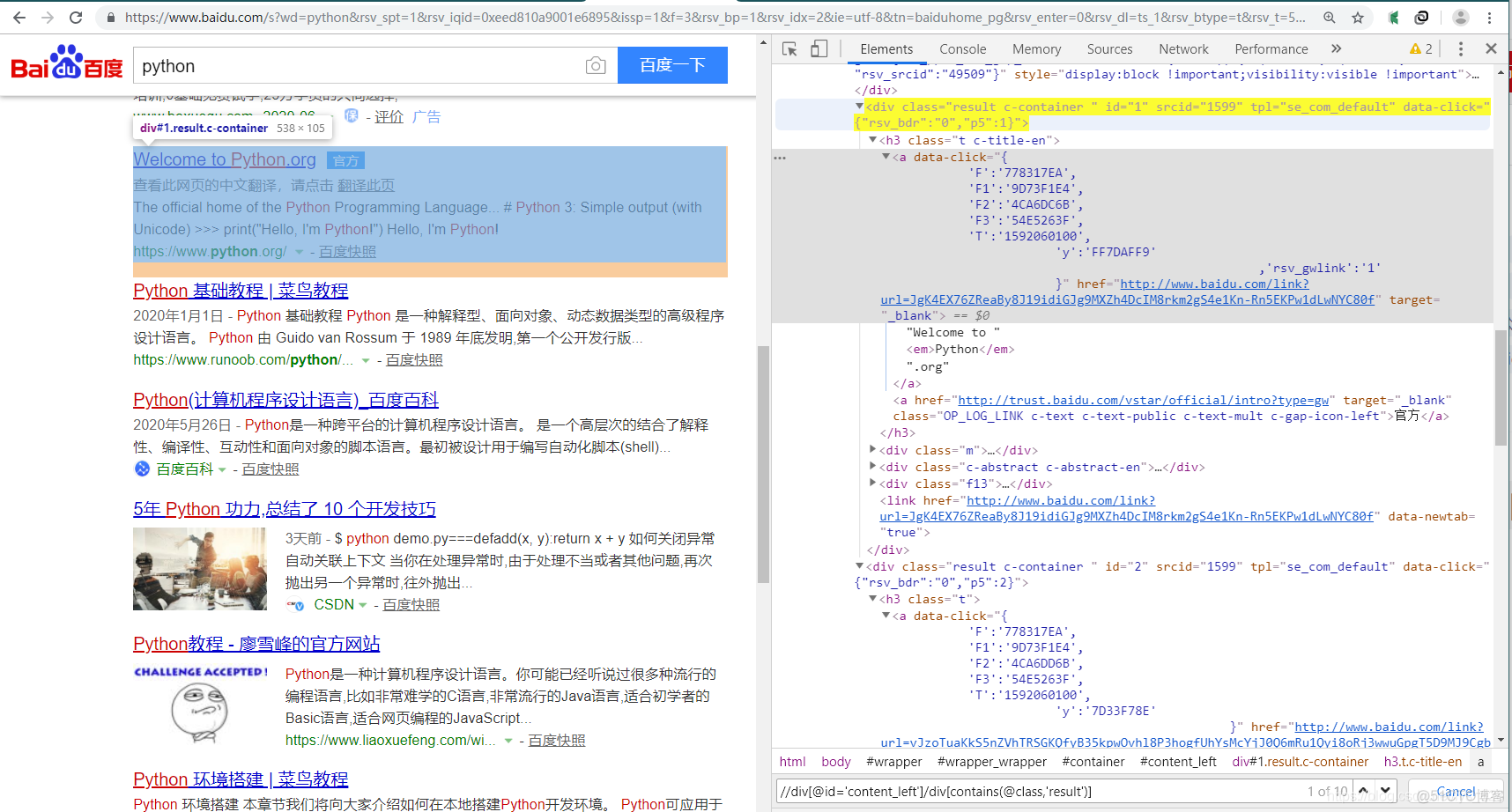Open the Memory tab
The image size is (1512, 812).
click(x=1036, y=49)
